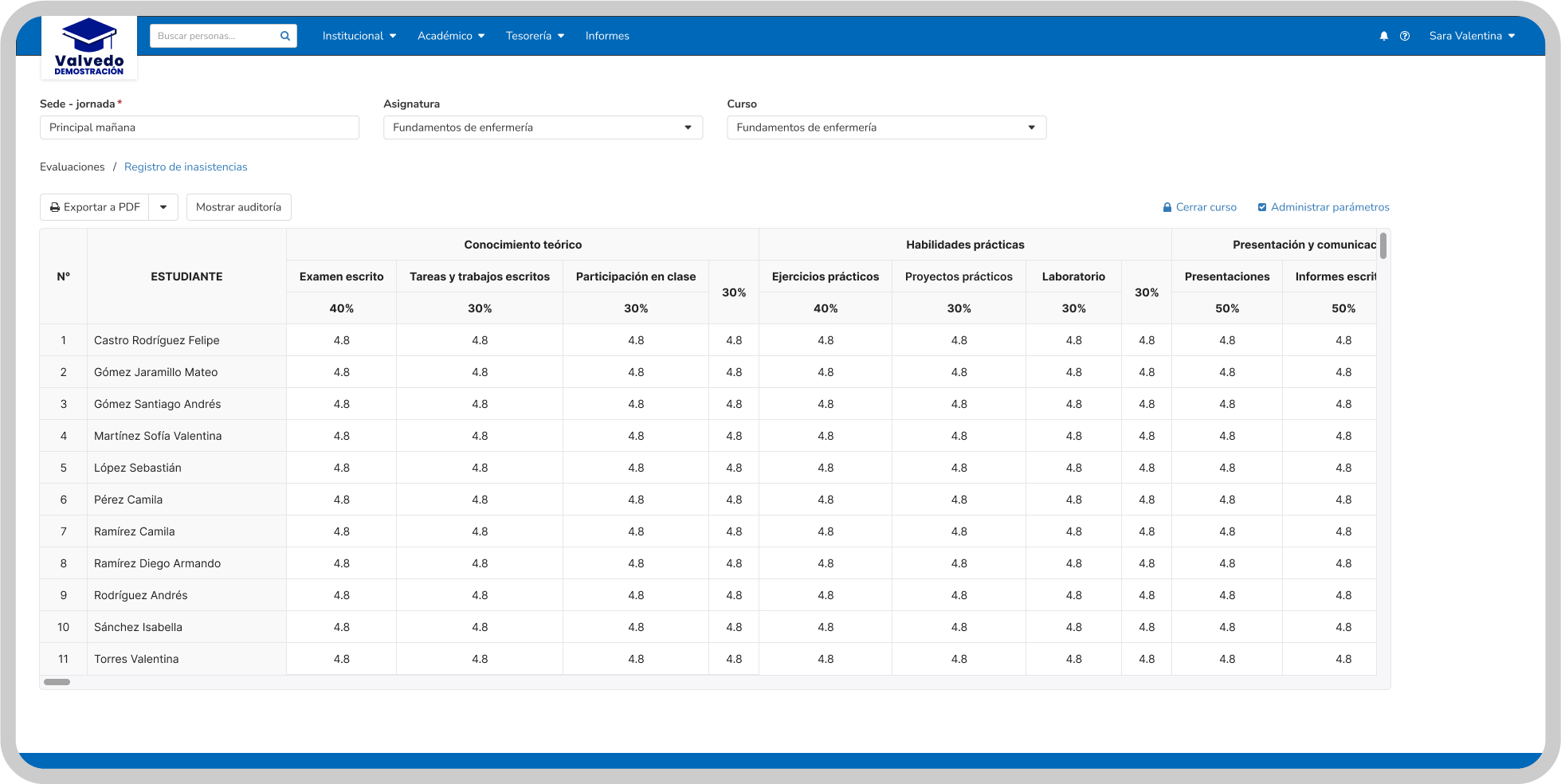Screen dimensions: 1561x784
Task: Open the Académico menu
Action: [x=450, y=35]
